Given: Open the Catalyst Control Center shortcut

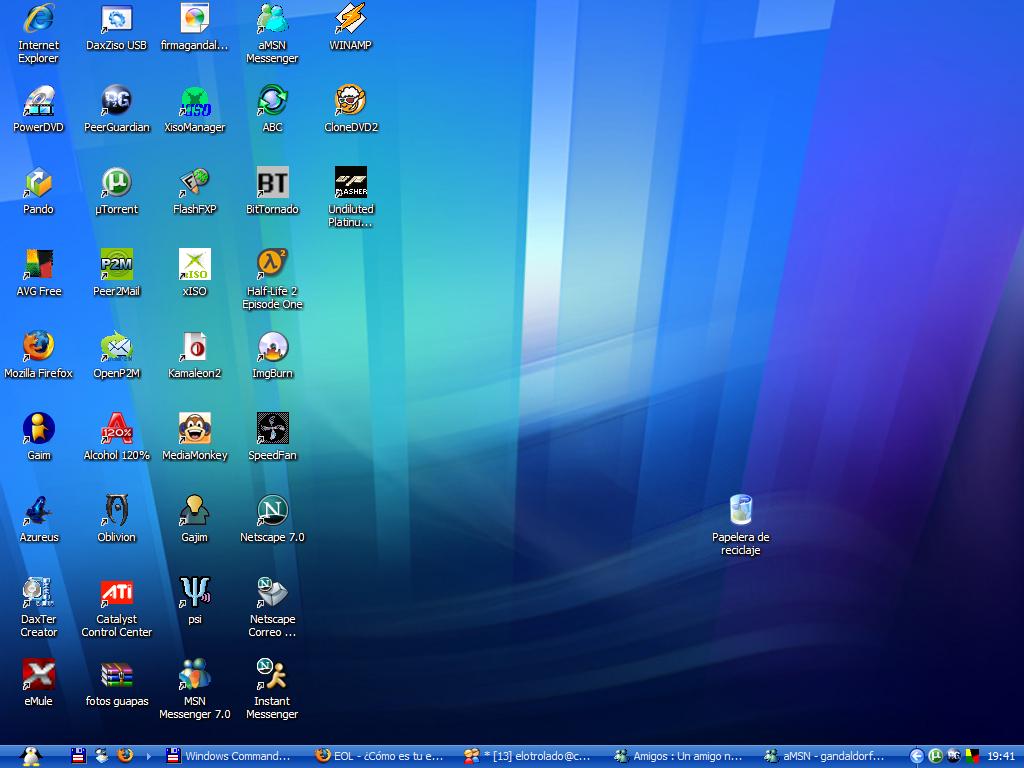Looking at the screenshot, I should 116,593.
